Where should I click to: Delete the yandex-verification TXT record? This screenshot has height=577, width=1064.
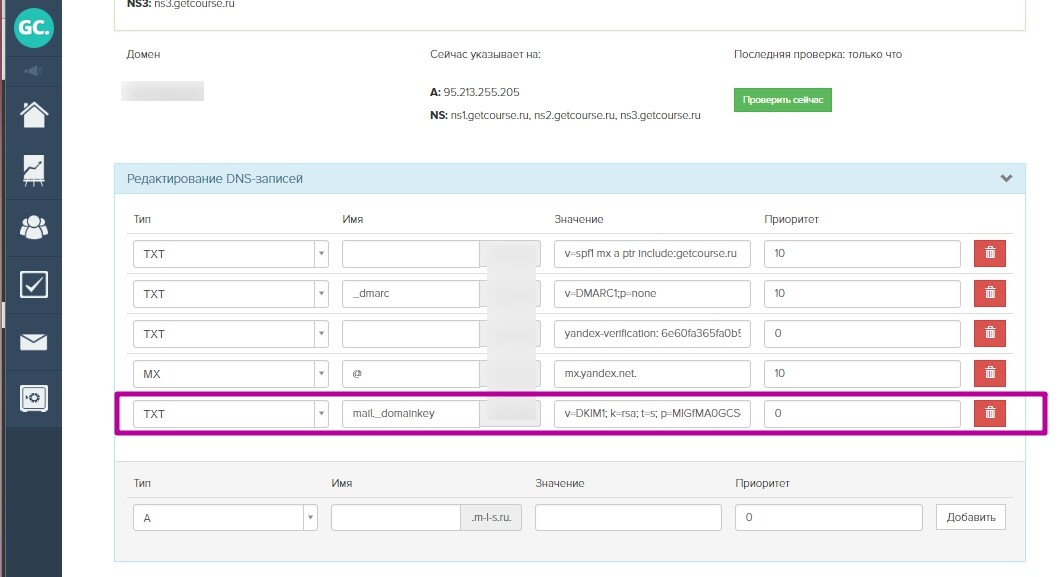989,333
